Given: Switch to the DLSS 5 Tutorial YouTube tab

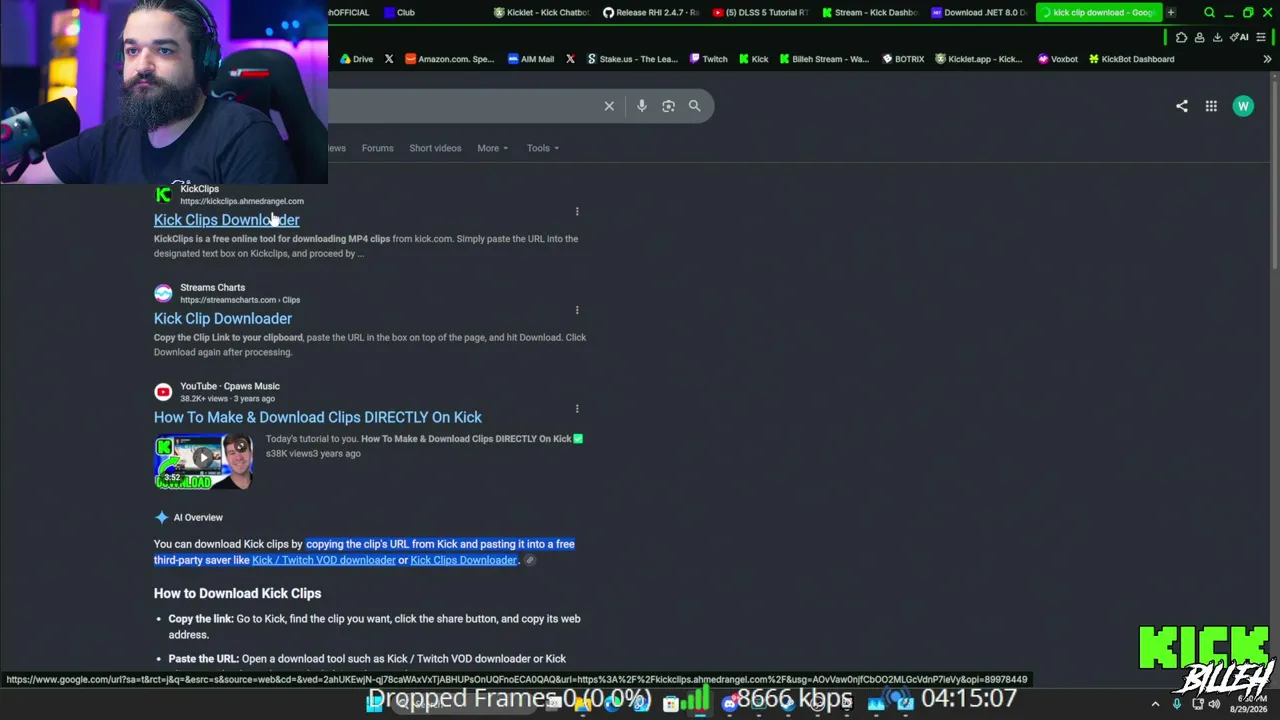Looking at the screenshot, I should (760, 13).
